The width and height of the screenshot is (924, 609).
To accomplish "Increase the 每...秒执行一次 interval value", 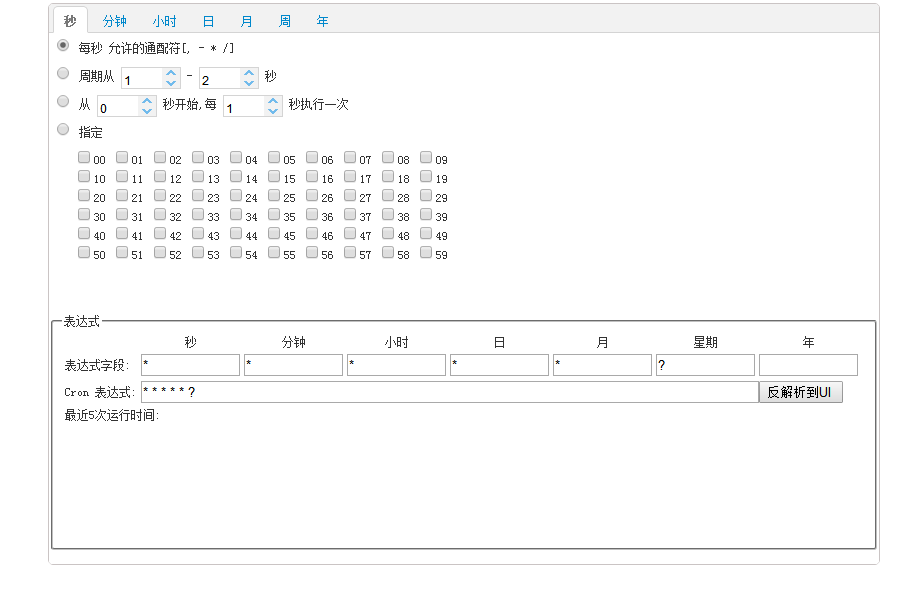I will [x=273, y=101].
